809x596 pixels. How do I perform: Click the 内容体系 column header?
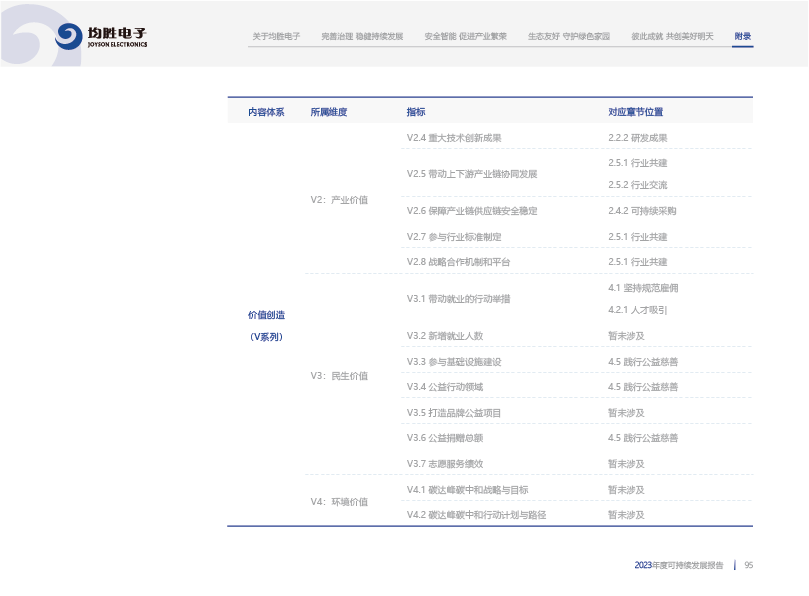coord(266,112)
